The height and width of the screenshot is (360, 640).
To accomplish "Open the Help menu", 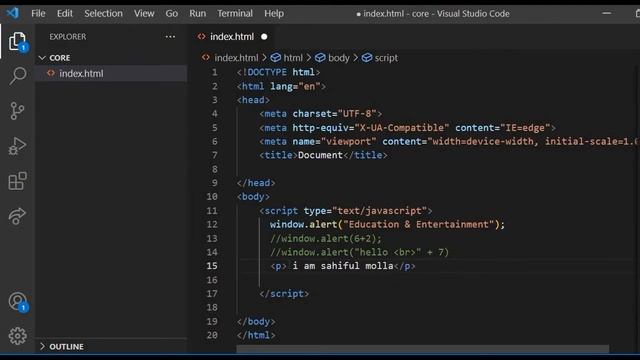I will [274, 13].
